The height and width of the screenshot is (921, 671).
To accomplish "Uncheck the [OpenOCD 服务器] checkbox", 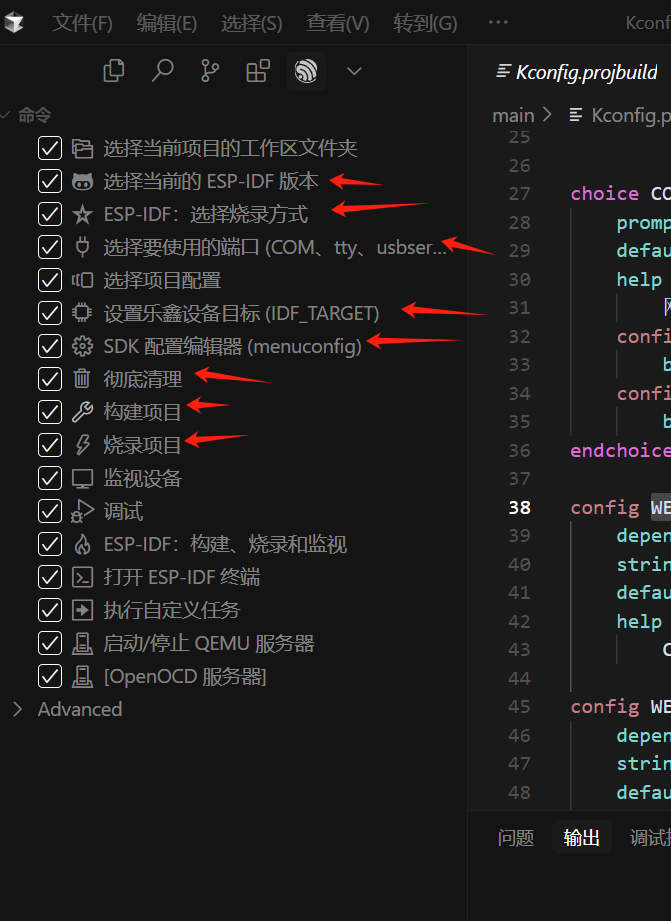I will point(50,676).
